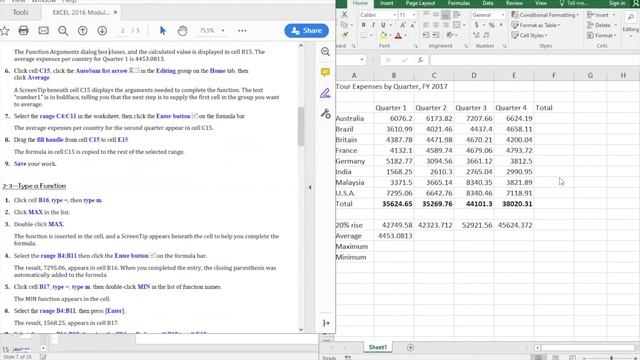
Task: Open the Fill & Sign pen tool
Action: [325, 93]
